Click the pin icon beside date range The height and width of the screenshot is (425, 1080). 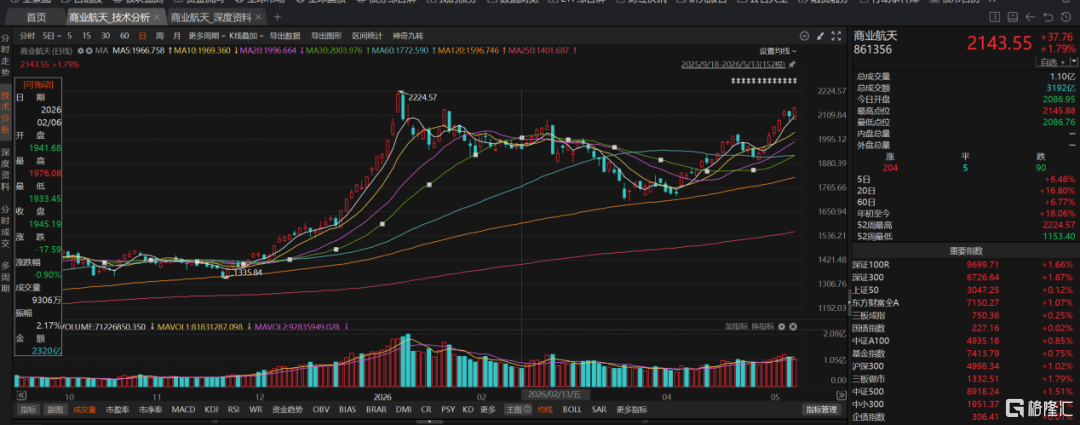pos(792,65)
